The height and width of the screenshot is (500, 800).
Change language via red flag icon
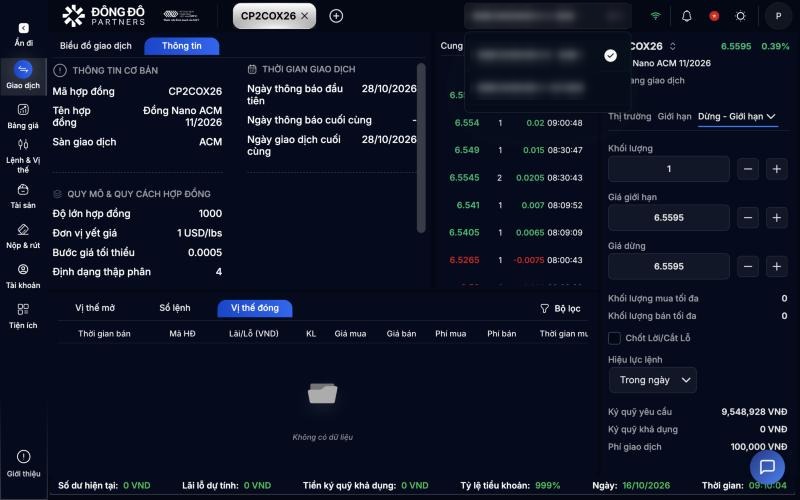point(714,16)
